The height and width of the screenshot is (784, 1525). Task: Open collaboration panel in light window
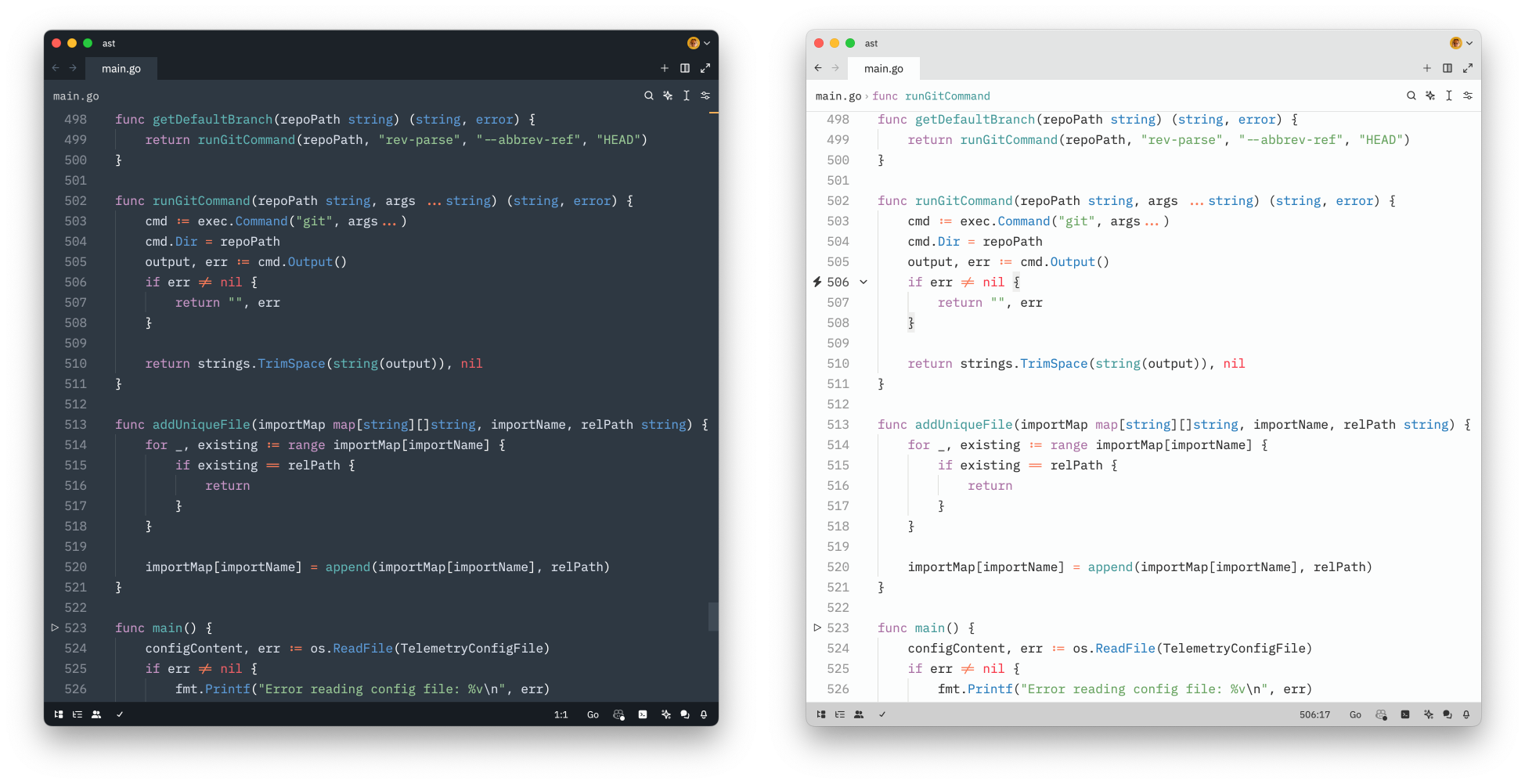click(x=859, y=714)
